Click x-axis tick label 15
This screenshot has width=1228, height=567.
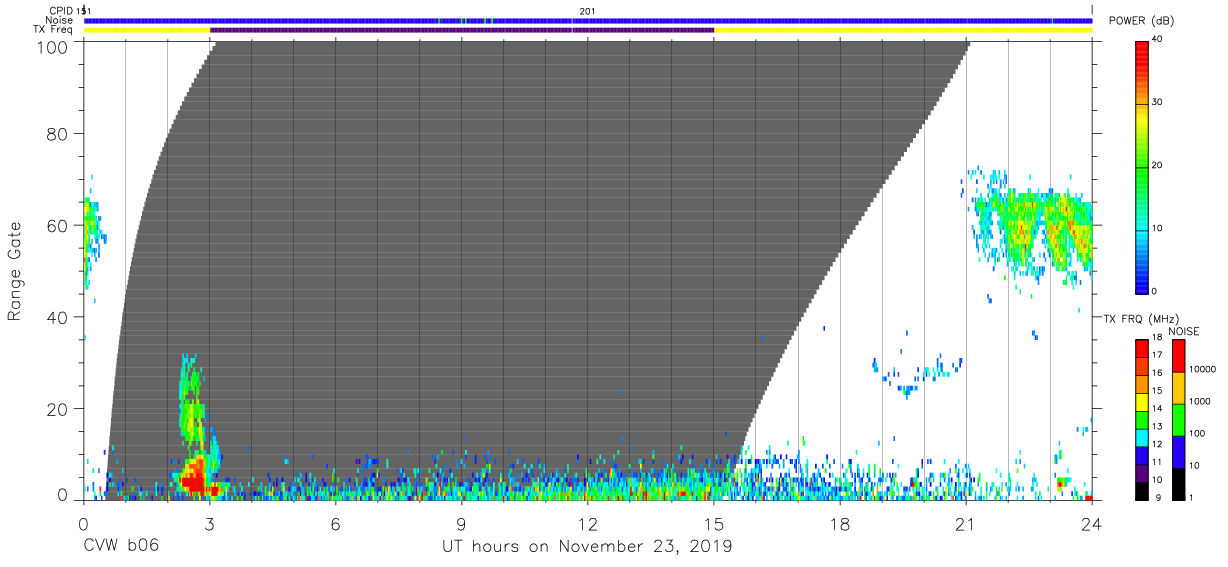[x=714, y=524]
